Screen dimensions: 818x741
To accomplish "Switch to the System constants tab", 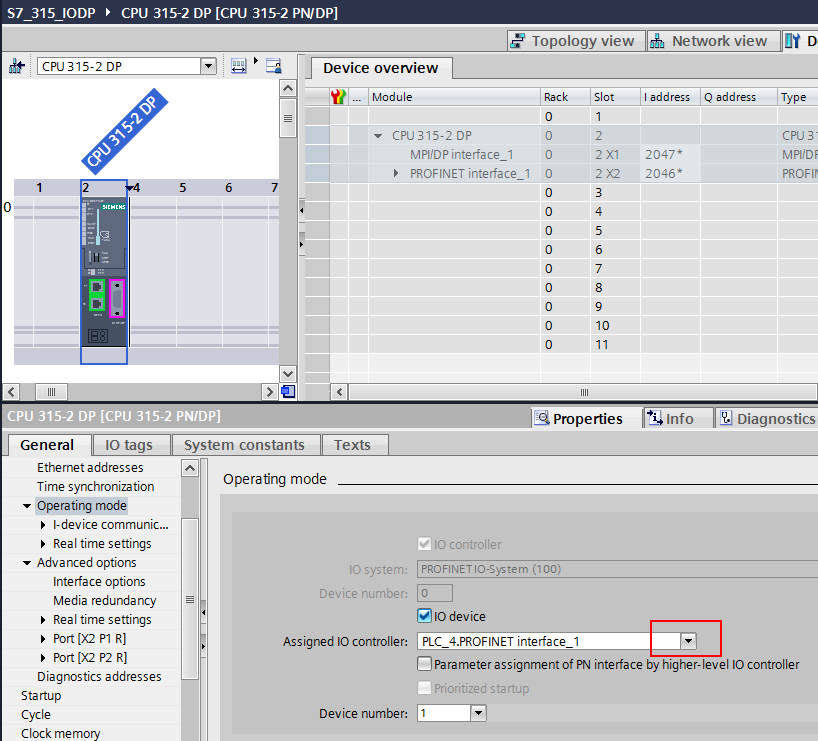I will (244, 445).
